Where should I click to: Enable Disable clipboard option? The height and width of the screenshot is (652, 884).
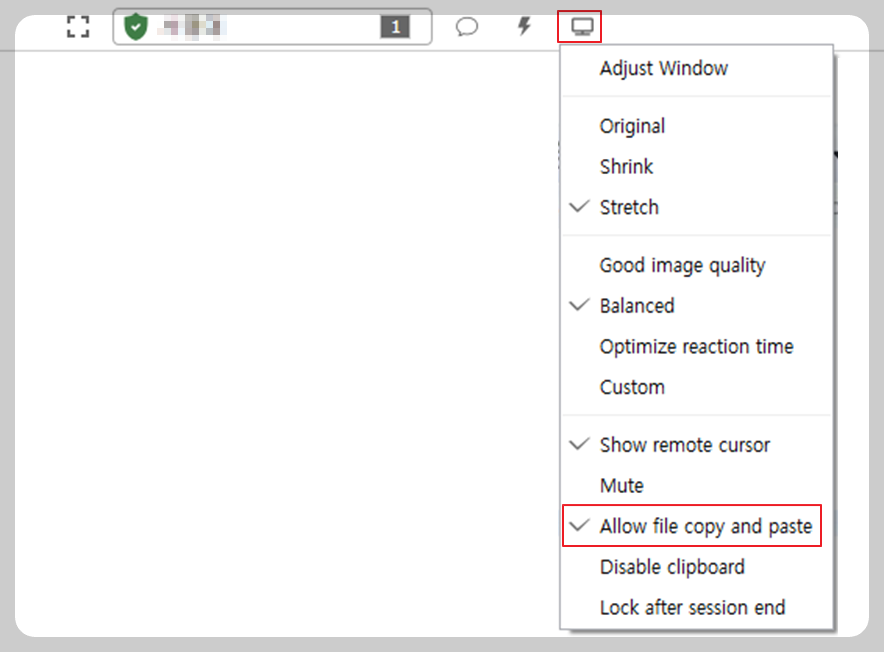696,567
